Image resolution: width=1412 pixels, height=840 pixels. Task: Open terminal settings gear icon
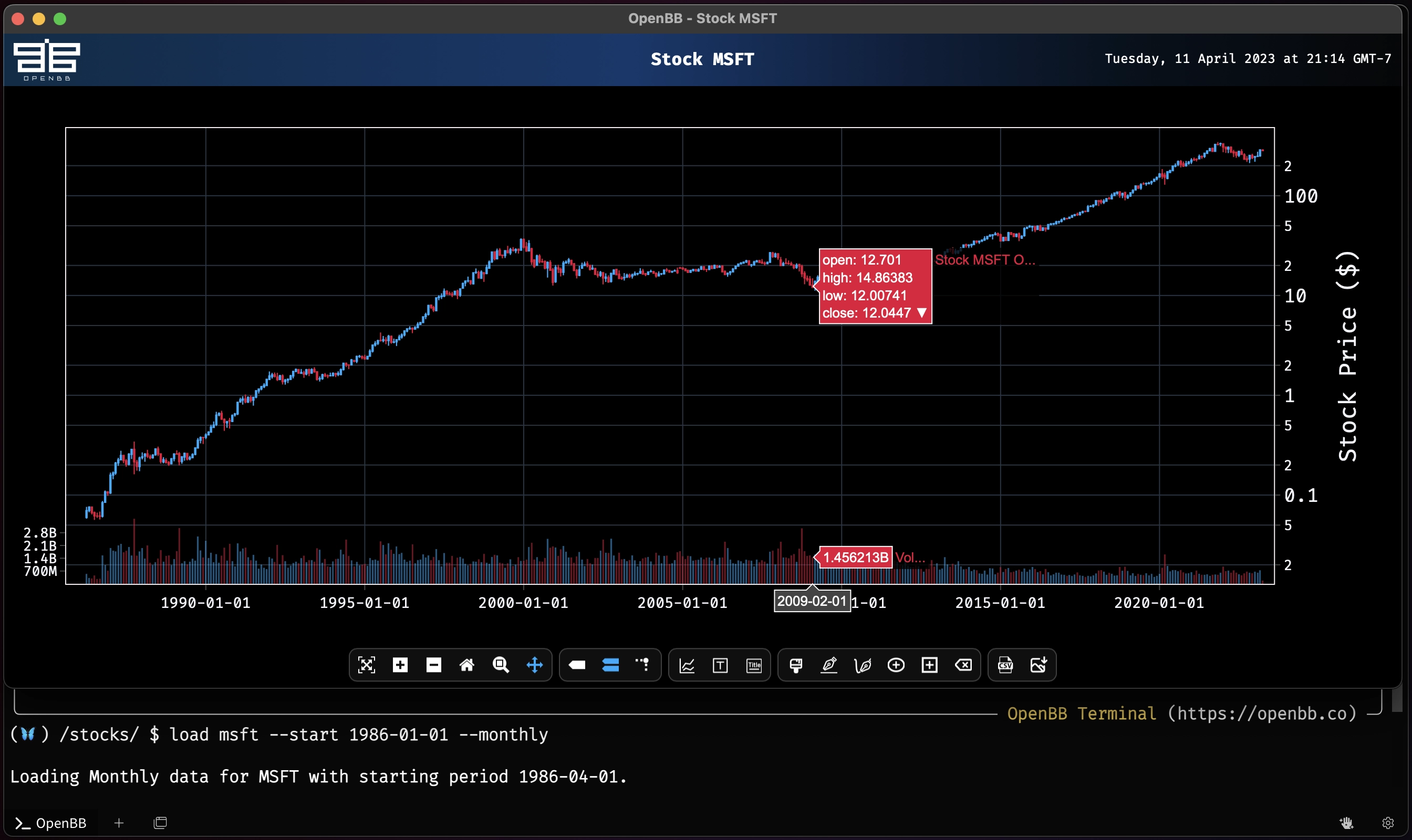(1388, 823)
